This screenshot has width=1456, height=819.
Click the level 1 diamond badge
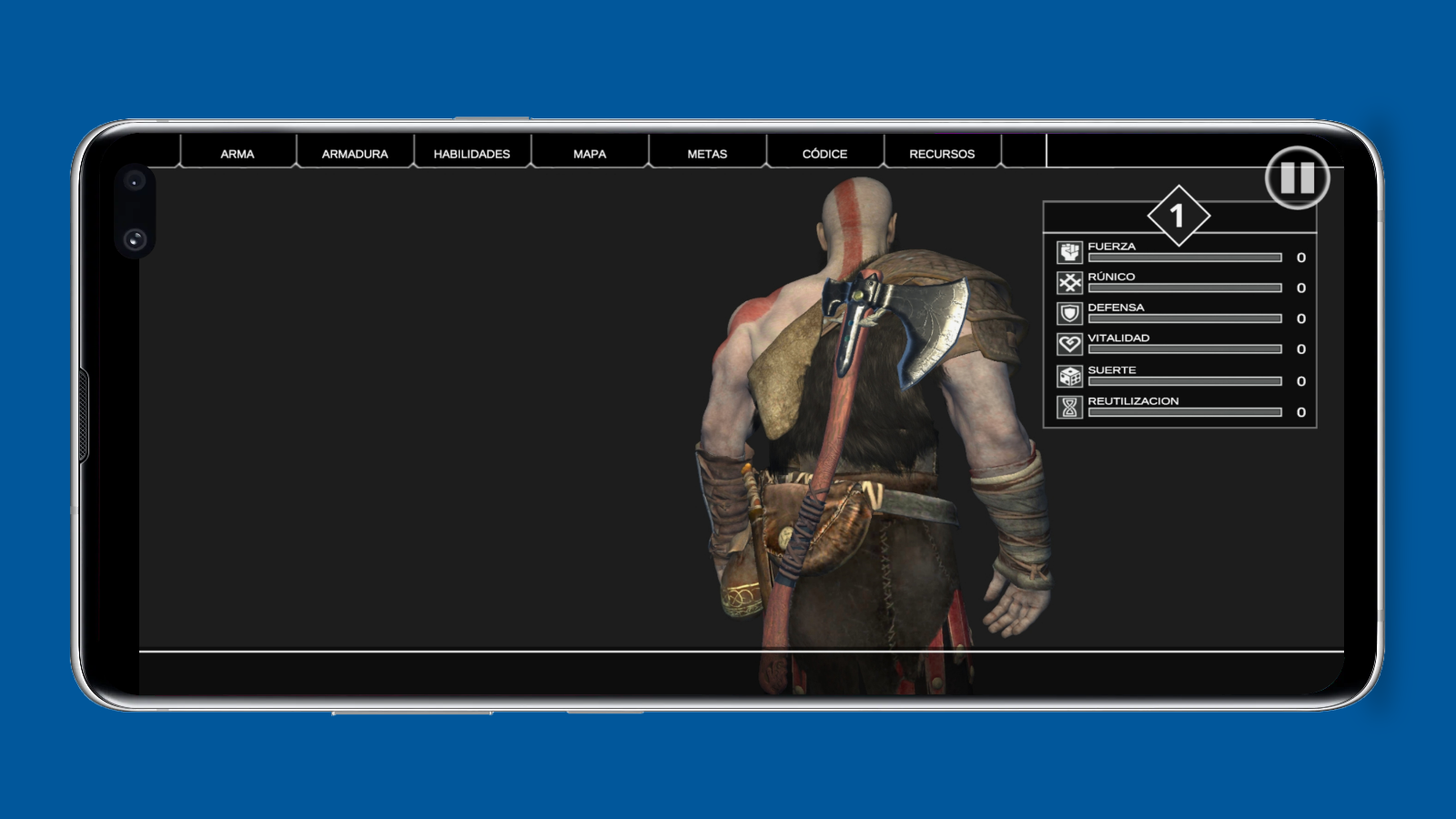point(1178,216)
